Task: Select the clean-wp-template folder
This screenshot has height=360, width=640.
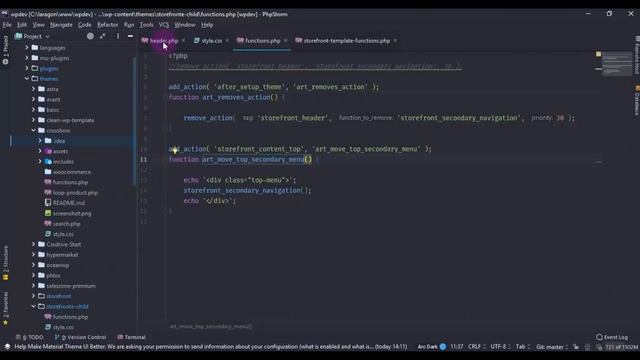Action: point(70,120)
